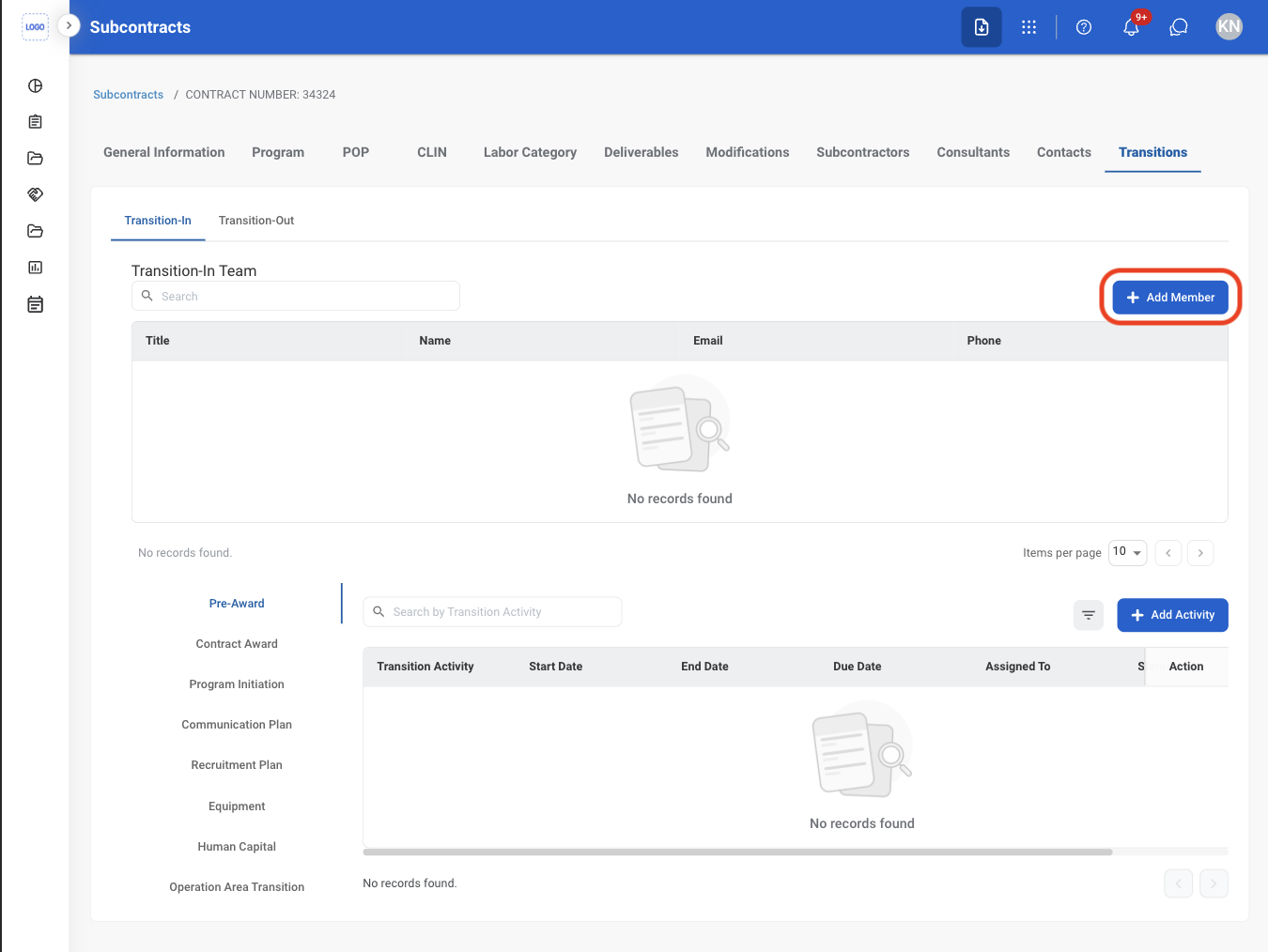Click the Add Member button

(1170, 298)
